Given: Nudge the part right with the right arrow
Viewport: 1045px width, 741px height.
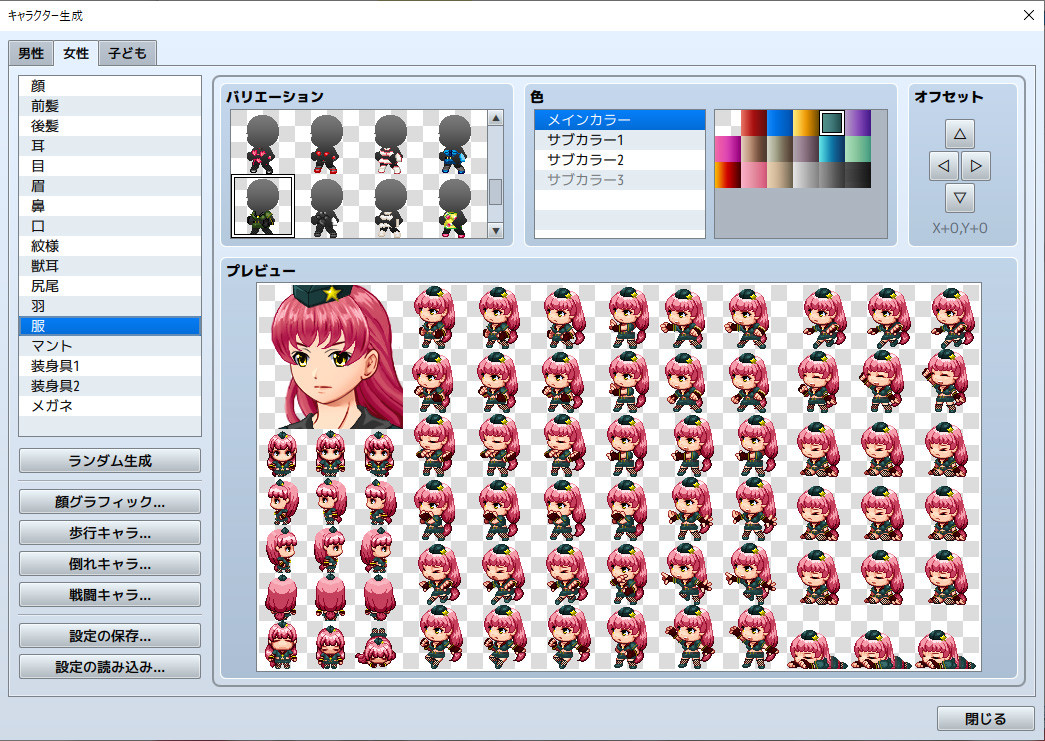Looking at the screenshot, I should 975,165.
